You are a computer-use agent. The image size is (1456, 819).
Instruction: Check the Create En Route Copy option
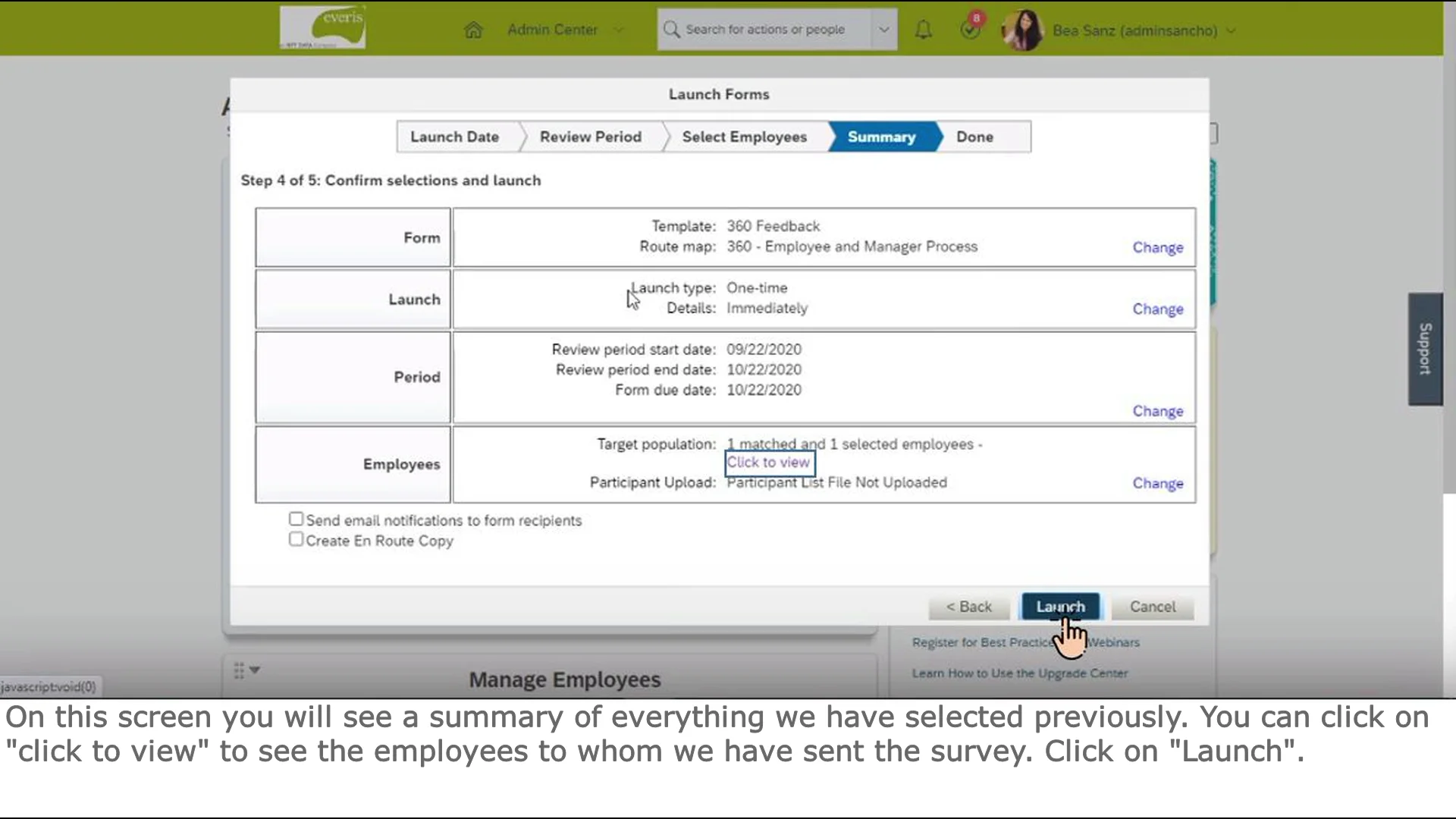(x=296, y=538)
